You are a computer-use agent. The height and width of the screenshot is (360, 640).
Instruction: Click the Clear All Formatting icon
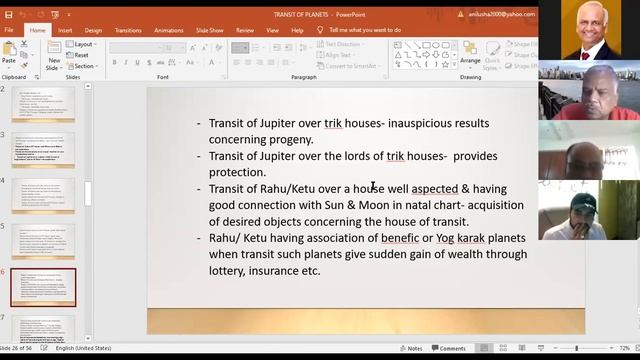pos(219,48)
